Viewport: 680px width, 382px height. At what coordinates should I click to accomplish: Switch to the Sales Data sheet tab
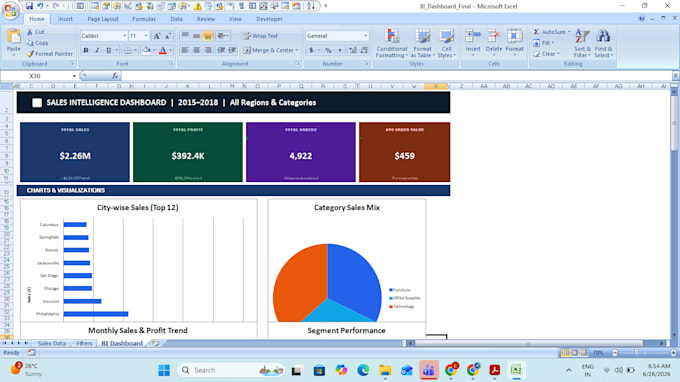52,343
